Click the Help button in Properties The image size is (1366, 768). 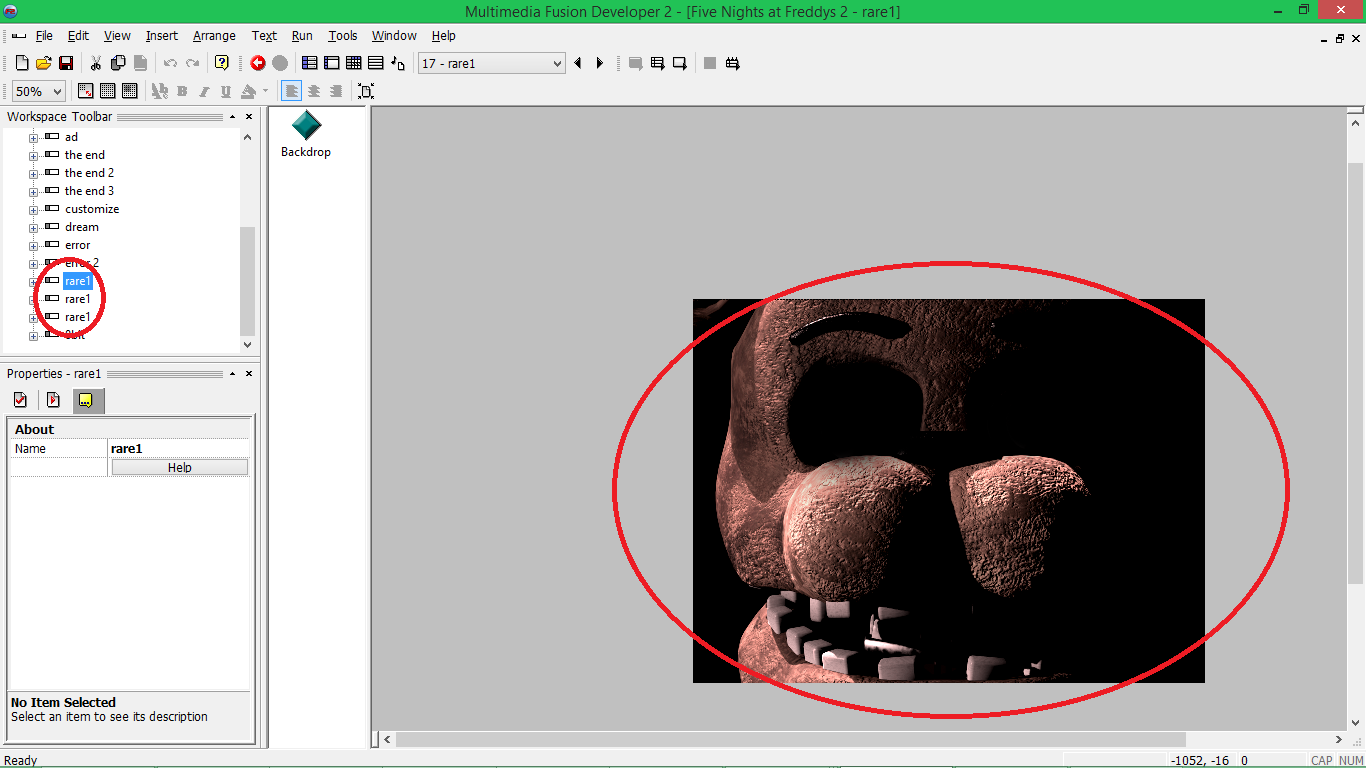point(180,468)
